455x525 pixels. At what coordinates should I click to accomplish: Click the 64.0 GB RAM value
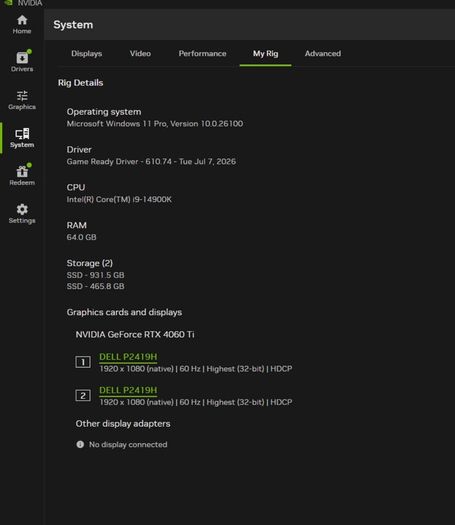click(x=81, y=237)
